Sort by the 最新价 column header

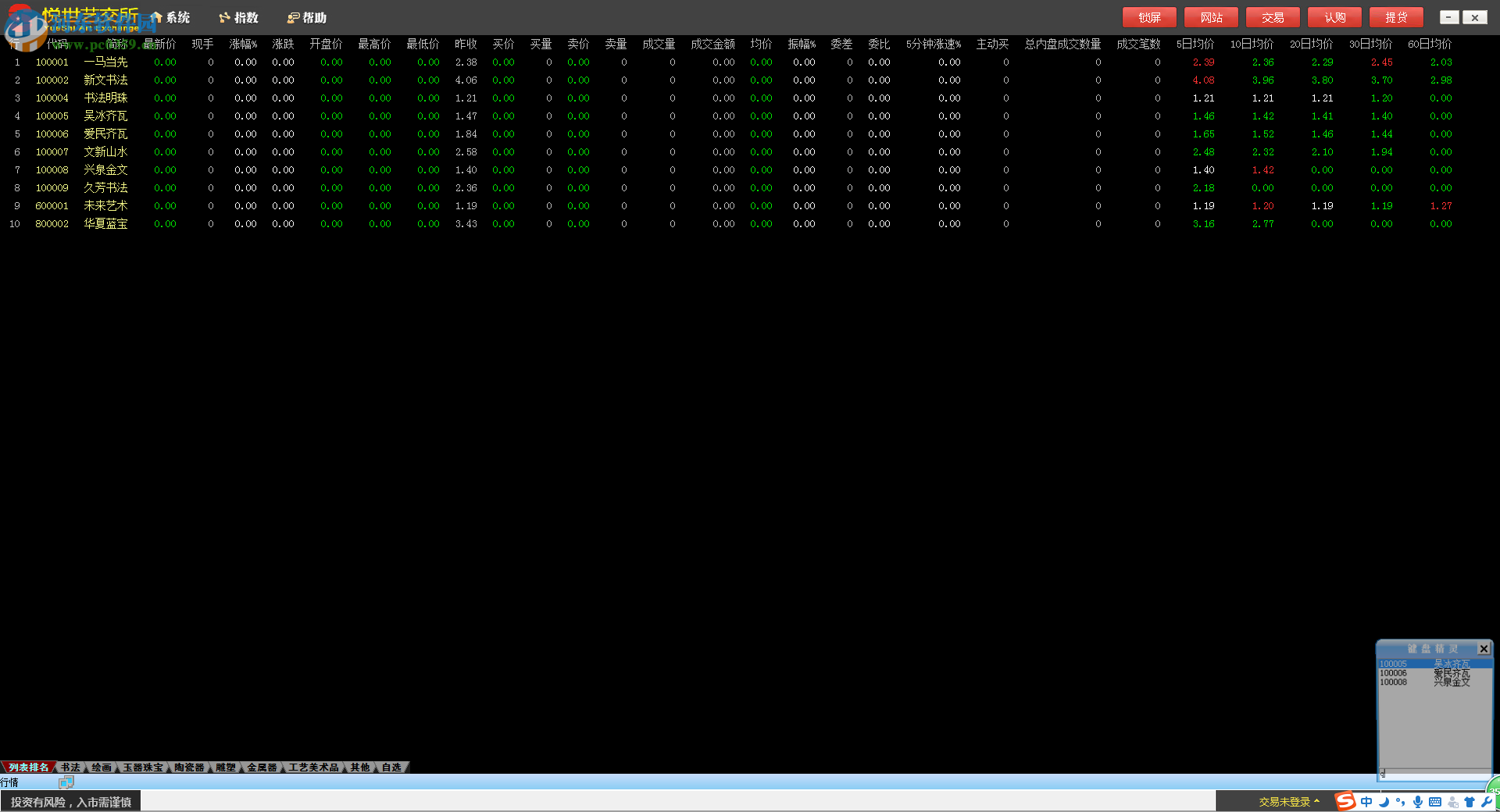159,45
